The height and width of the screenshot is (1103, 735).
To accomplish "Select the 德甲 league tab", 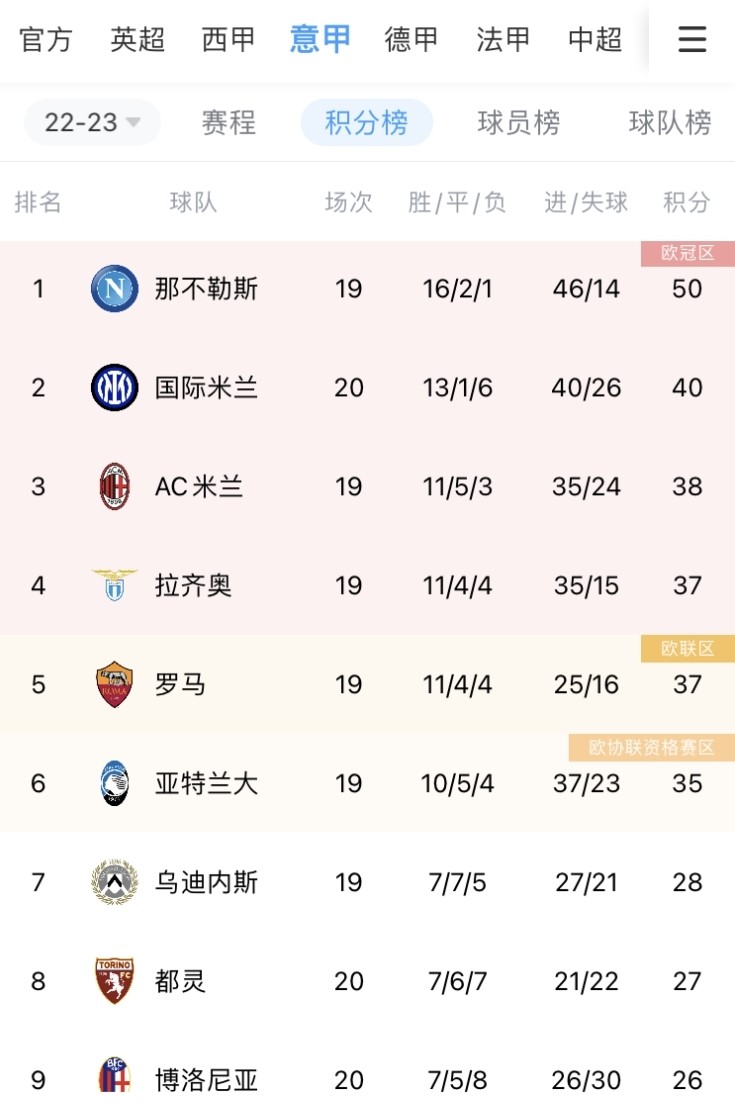I will pos(412,39).
